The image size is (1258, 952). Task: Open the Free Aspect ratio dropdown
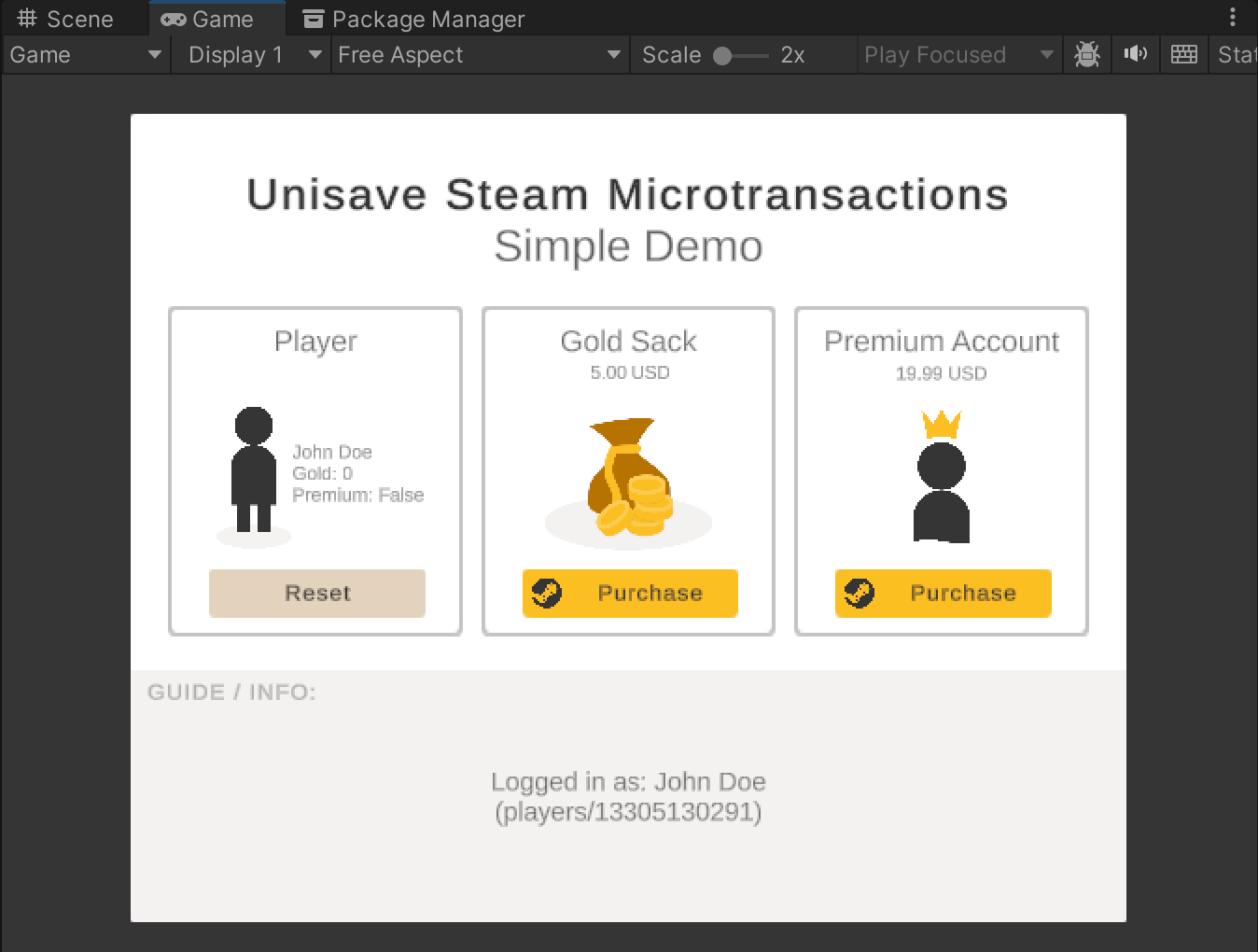click(x=479, y=55)
